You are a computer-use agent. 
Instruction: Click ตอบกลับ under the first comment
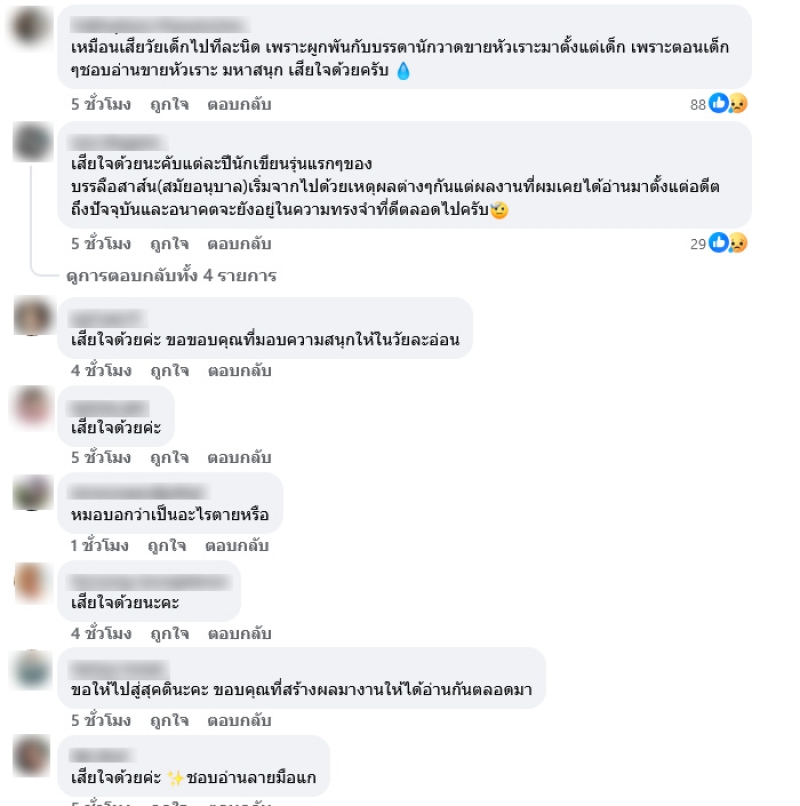[239, 104]
